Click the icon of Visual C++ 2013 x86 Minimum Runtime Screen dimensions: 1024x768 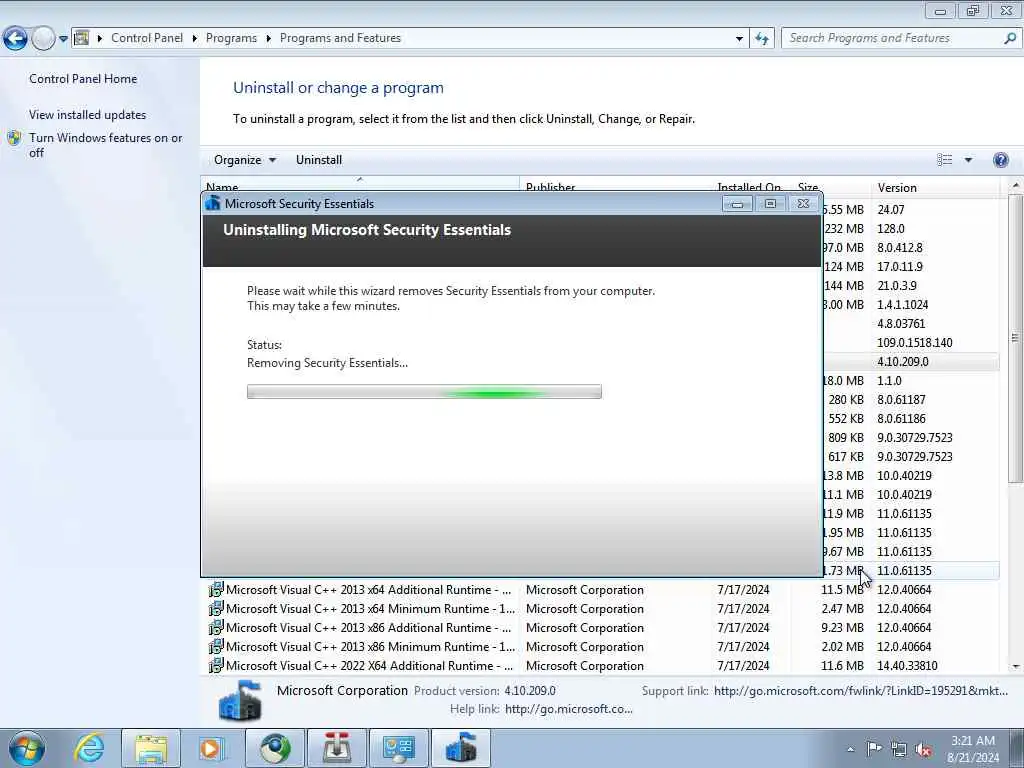(x=216, y=647)
